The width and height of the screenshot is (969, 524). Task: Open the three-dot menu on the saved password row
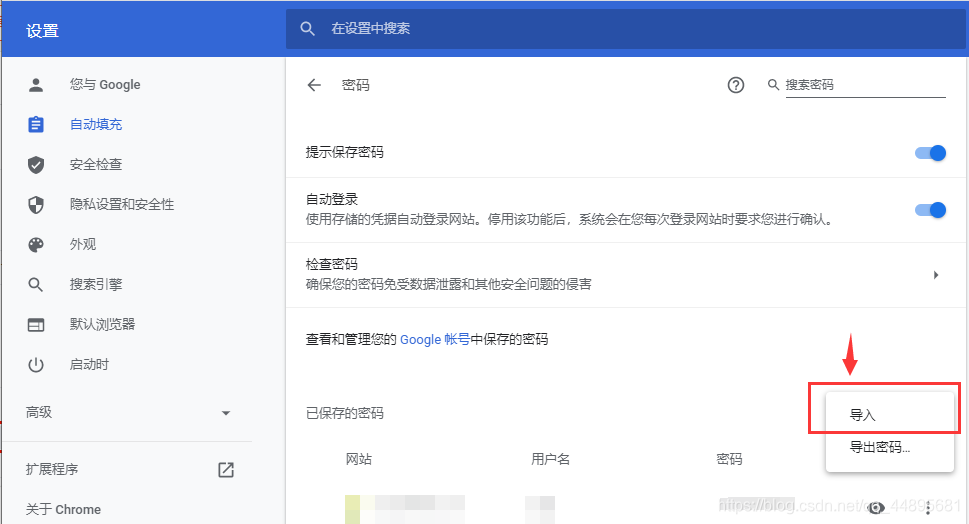[x=928, y=508]
